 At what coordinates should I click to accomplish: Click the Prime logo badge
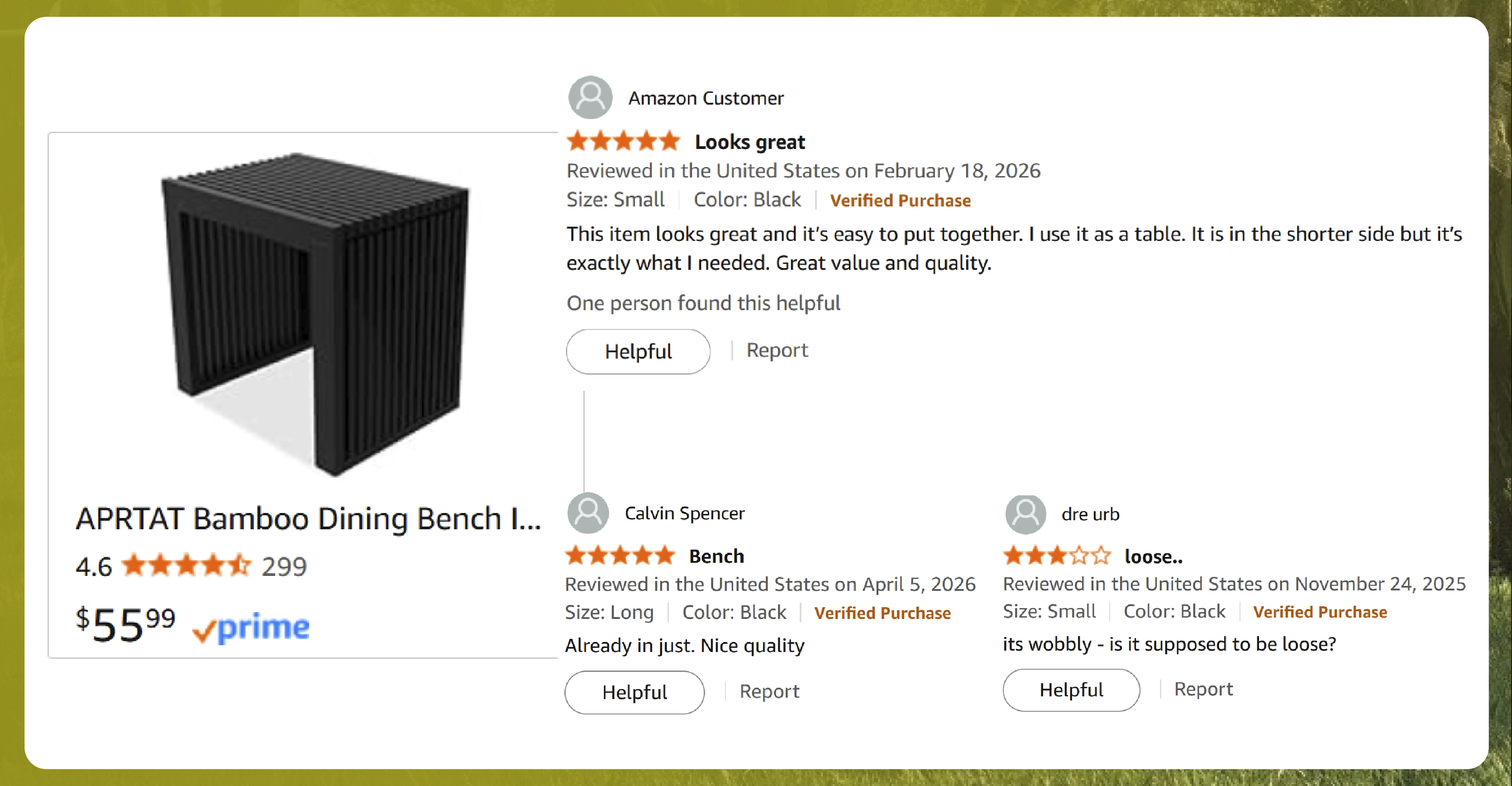pos(251,628)
